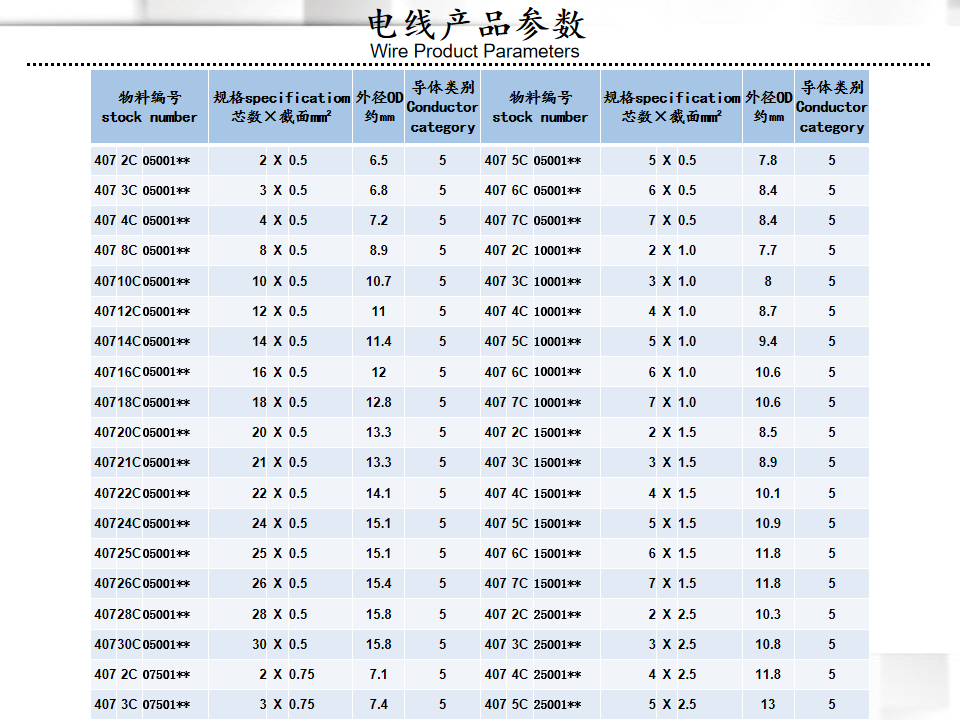This screenshot has height=720, width=960.
Task: Click outer diameter value '9.4'
Action: coord(768,342)
